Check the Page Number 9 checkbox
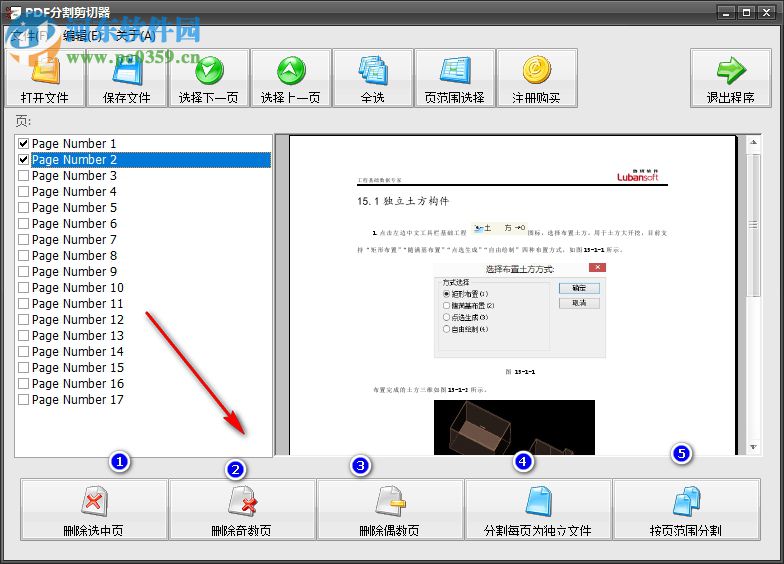The width and height of the screenshot is (784, 564). tap(24, 272)
